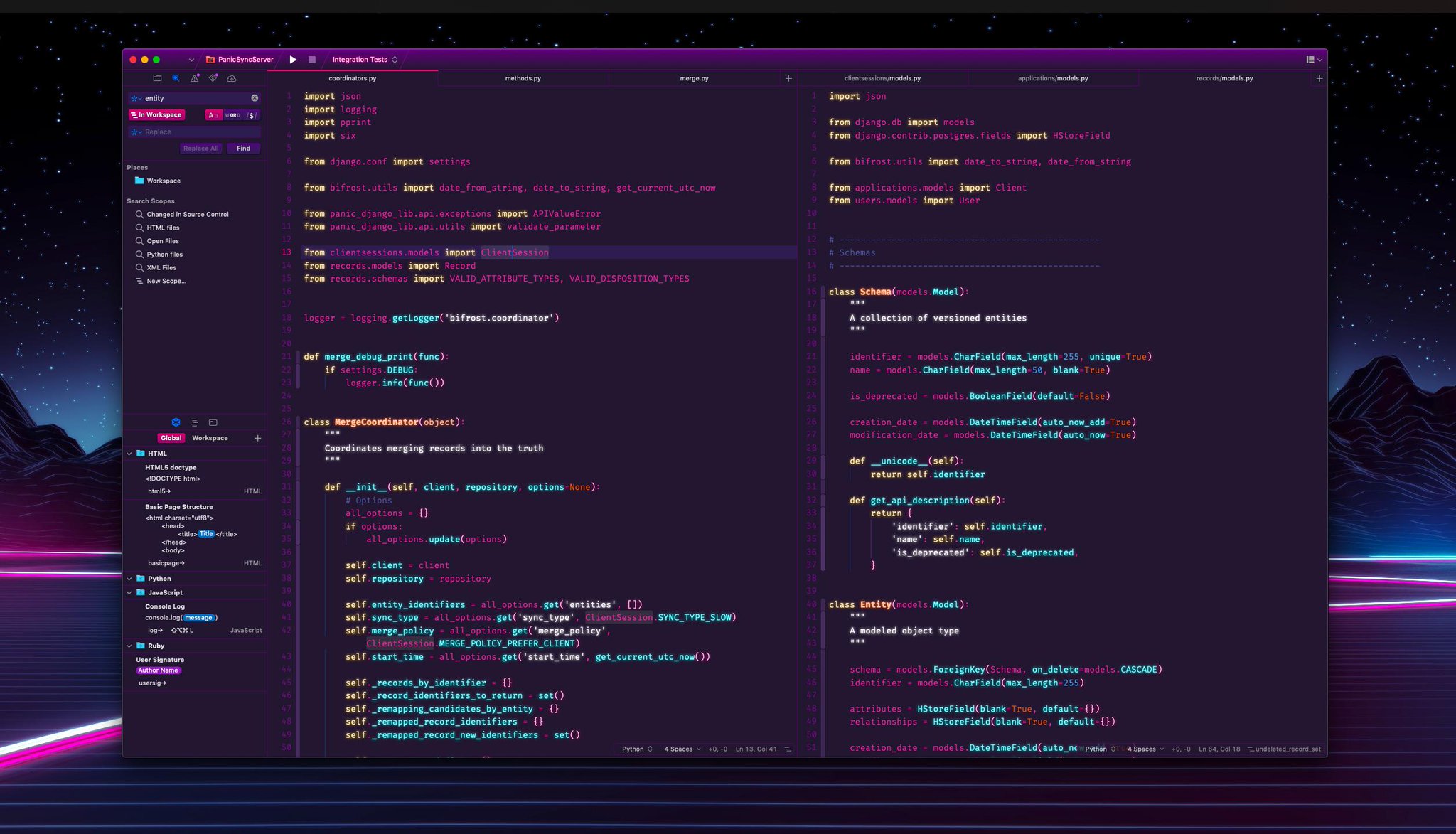Viewport: 1456px width, 834px height.
Task: Click the 'In Workspace' scope button
Action: pos(157,115)
